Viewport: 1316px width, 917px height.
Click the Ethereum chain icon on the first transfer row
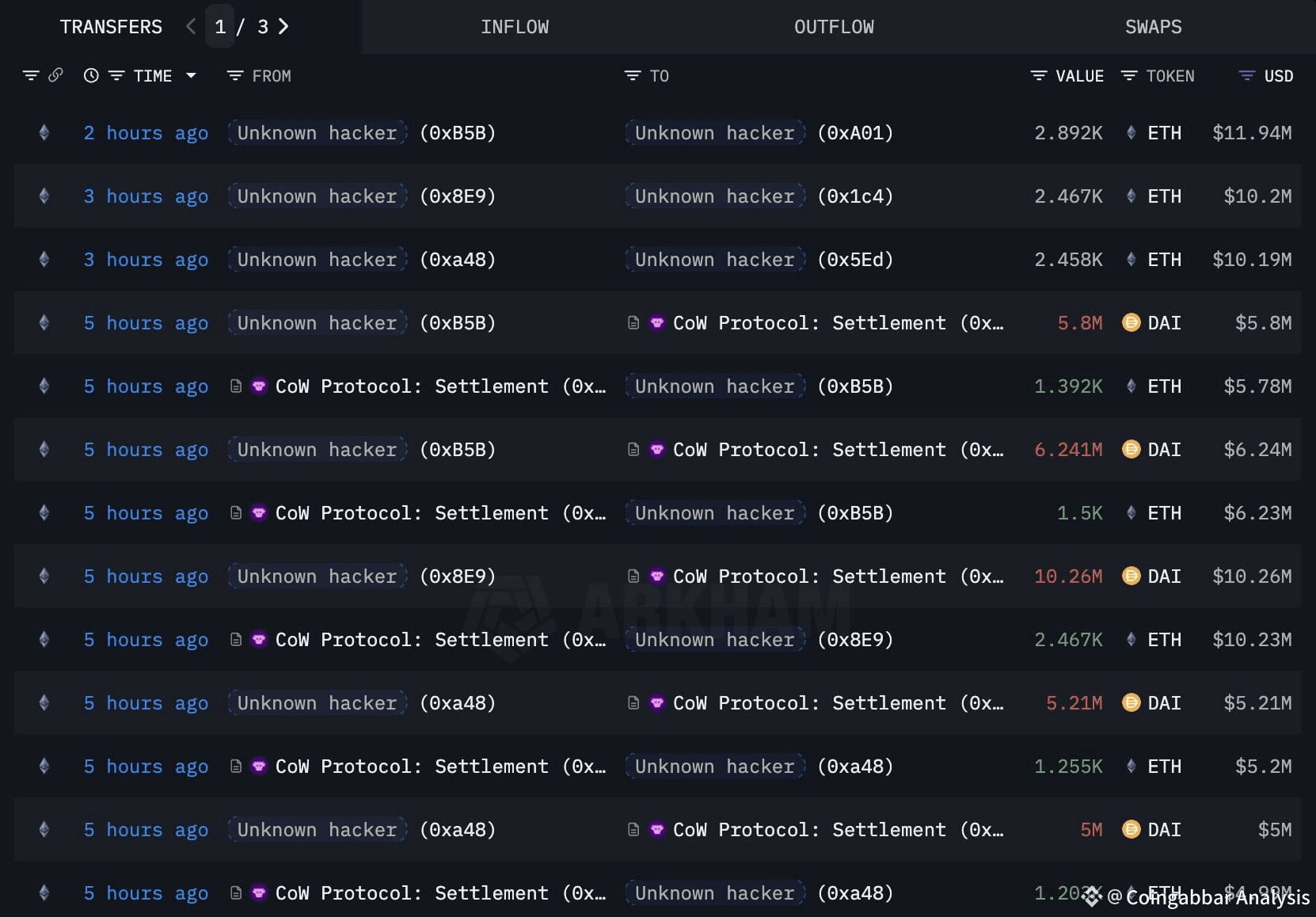click(x=44, y=132)
